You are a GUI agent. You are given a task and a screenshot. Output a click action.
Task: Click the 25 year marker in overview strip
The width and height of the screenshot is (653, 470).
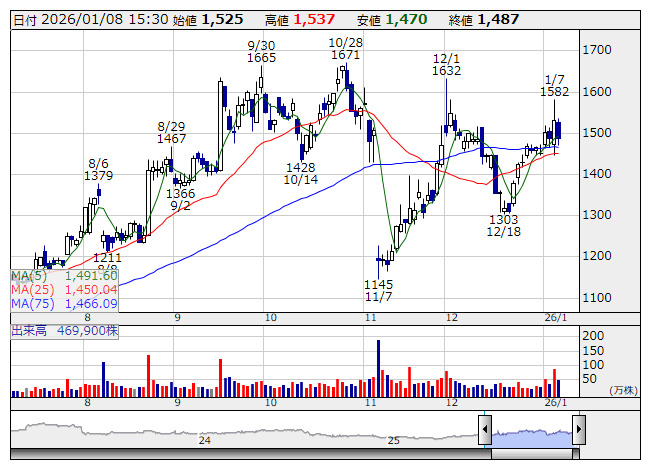pos(394,440)
